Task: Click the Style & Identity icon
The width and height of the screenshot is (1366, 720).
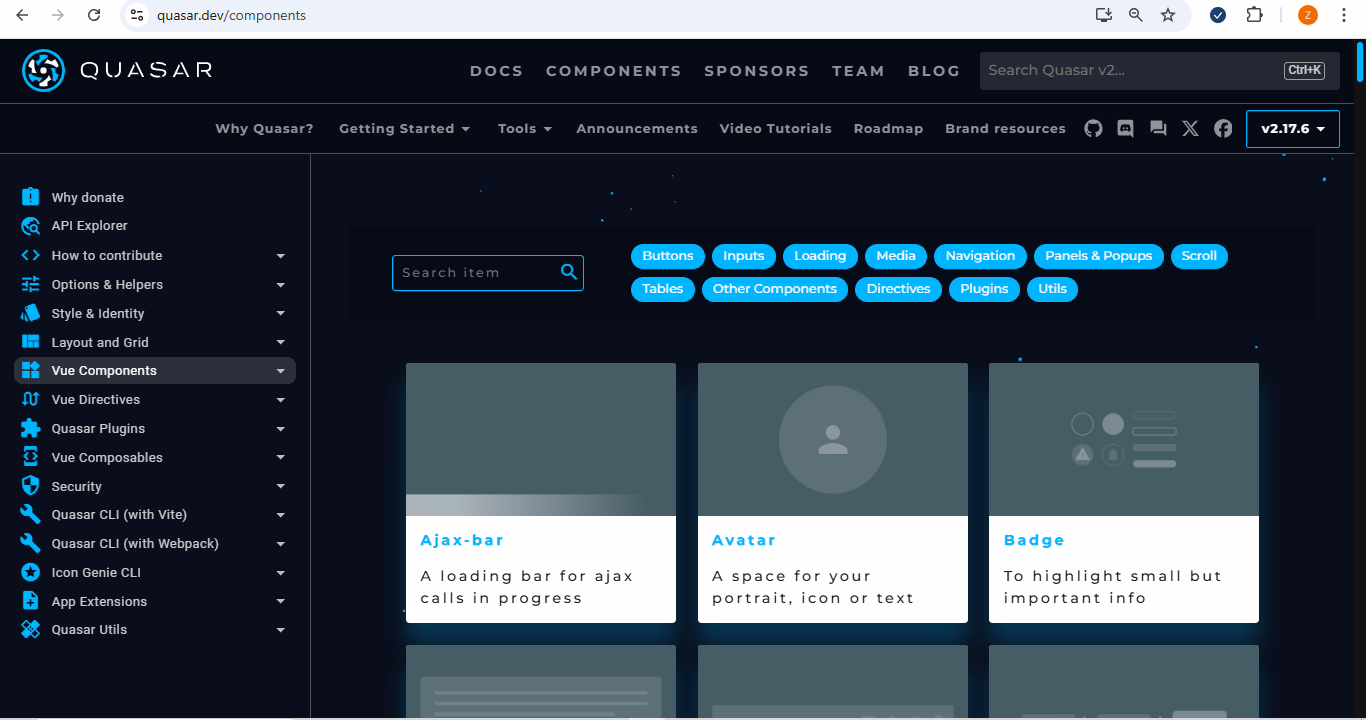Action: point(31,313)
